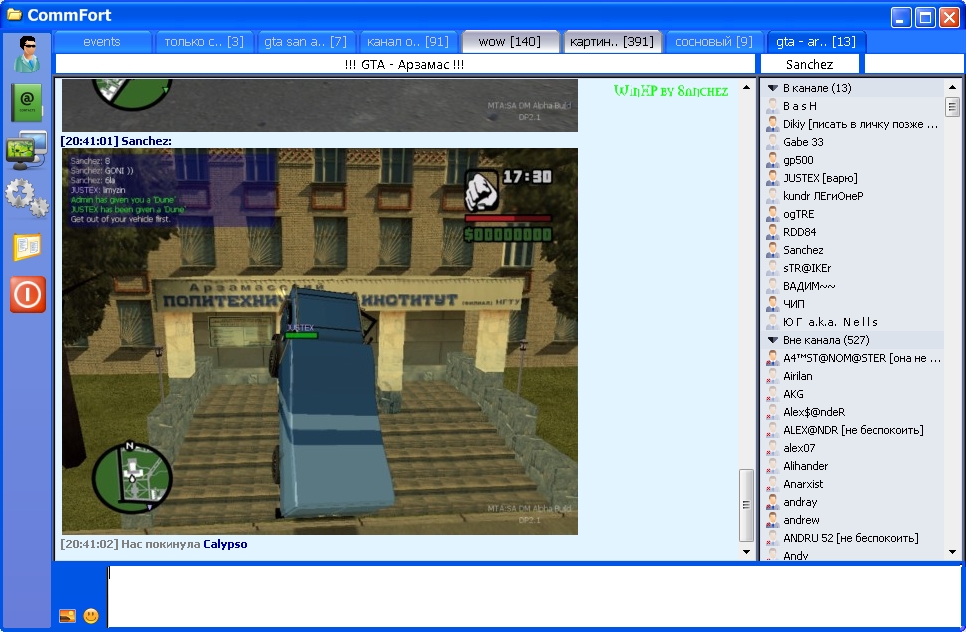966x632 pixels.
Task: Click the two-monitors icon in sidebar
Action: (x=27, y=148)
